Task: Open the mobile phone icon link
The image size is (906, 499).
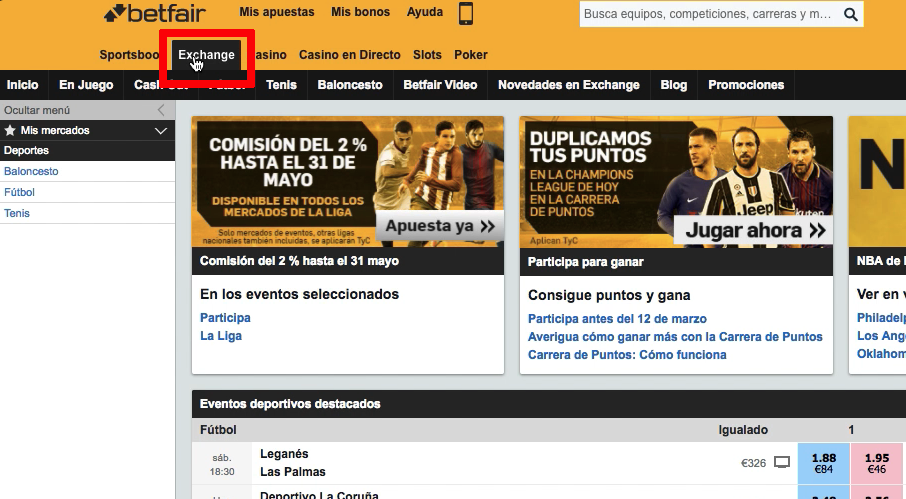Action: [466, 13]
